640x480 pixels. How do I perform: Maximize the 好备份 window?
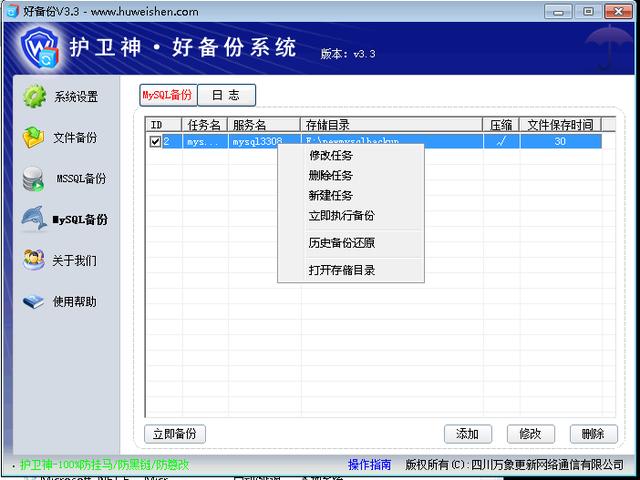click(588, 11)
